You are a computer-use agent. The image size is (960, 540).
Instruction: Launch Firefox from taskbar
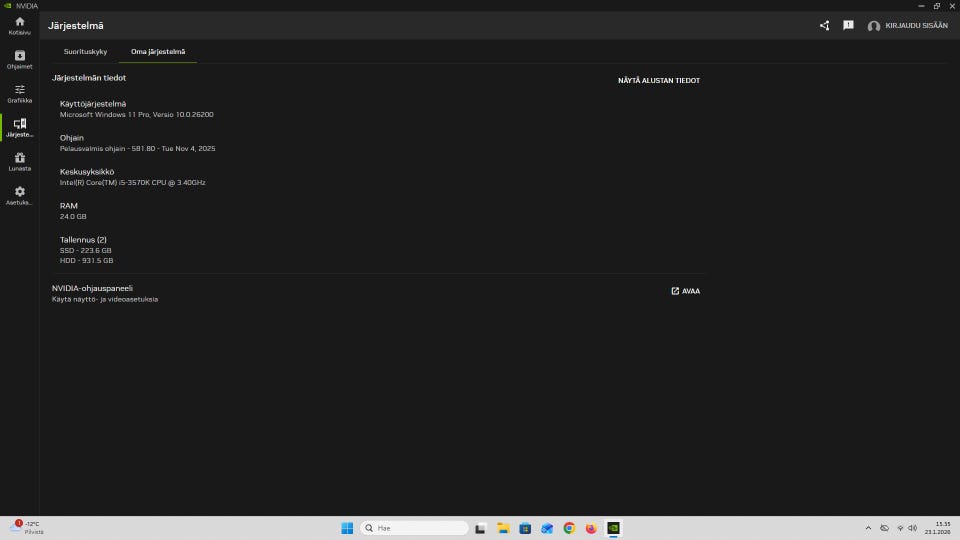(591, 528)
